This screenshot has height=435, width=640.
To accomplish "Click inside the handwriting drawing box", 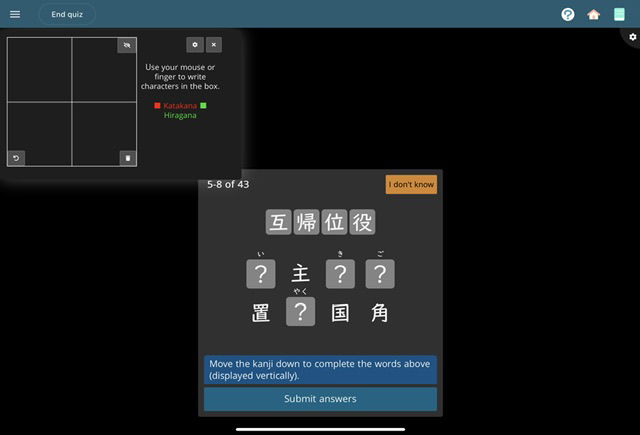I will pyautogui.click(x=72, y=102).
